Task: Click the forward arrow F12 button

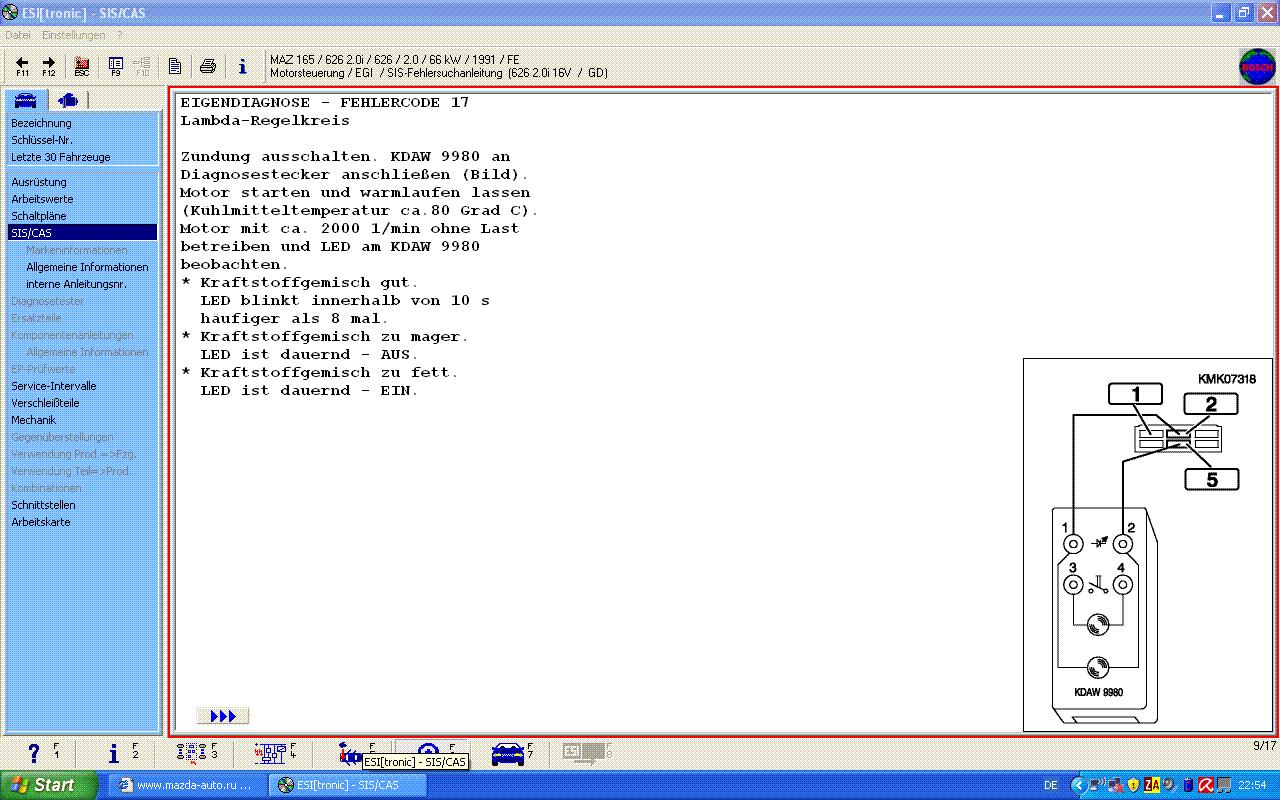Action: (48, 66)
